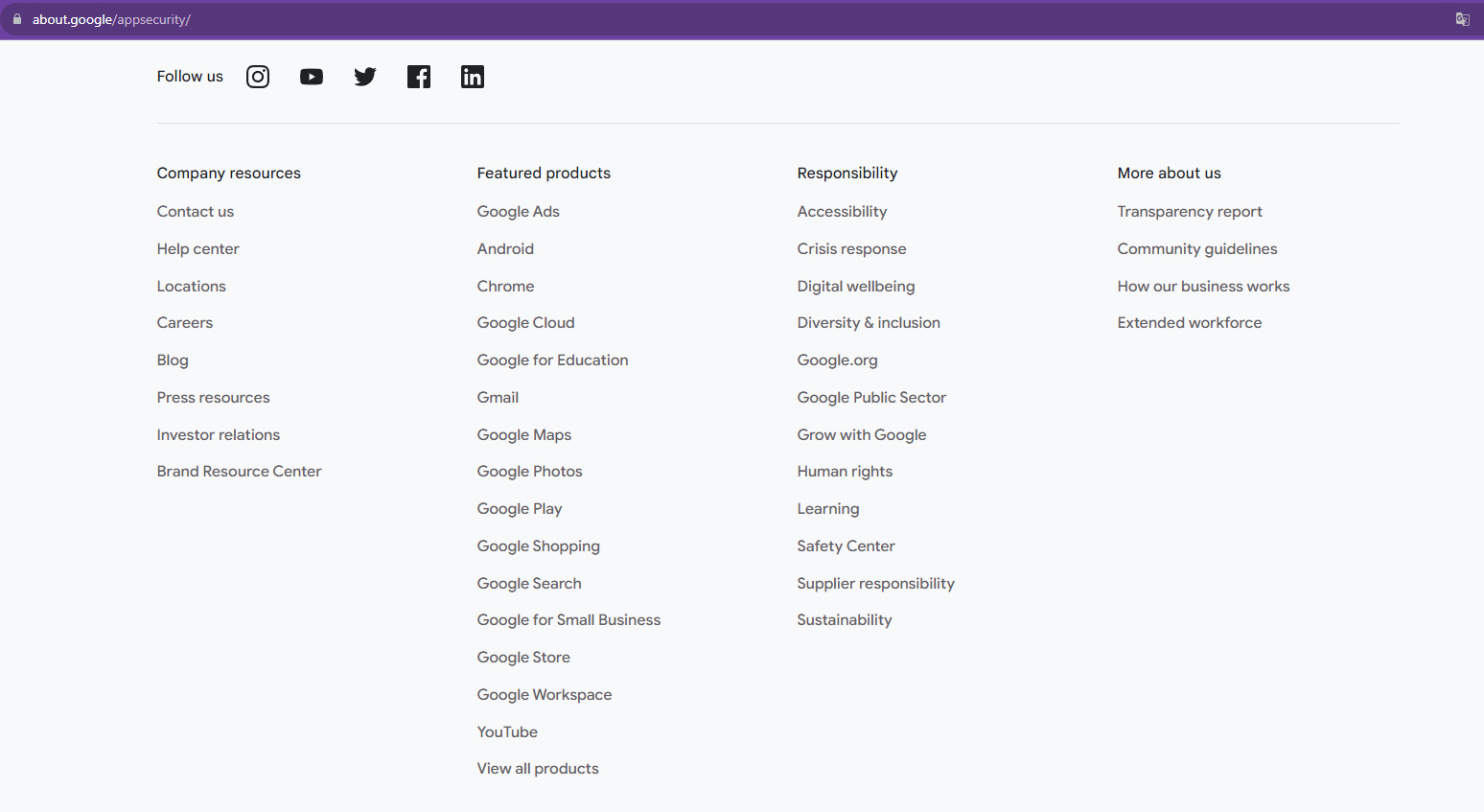This screenshot has height=812, width=1484.
Task: Click the translate page icon
Action: pos(1462,19)
